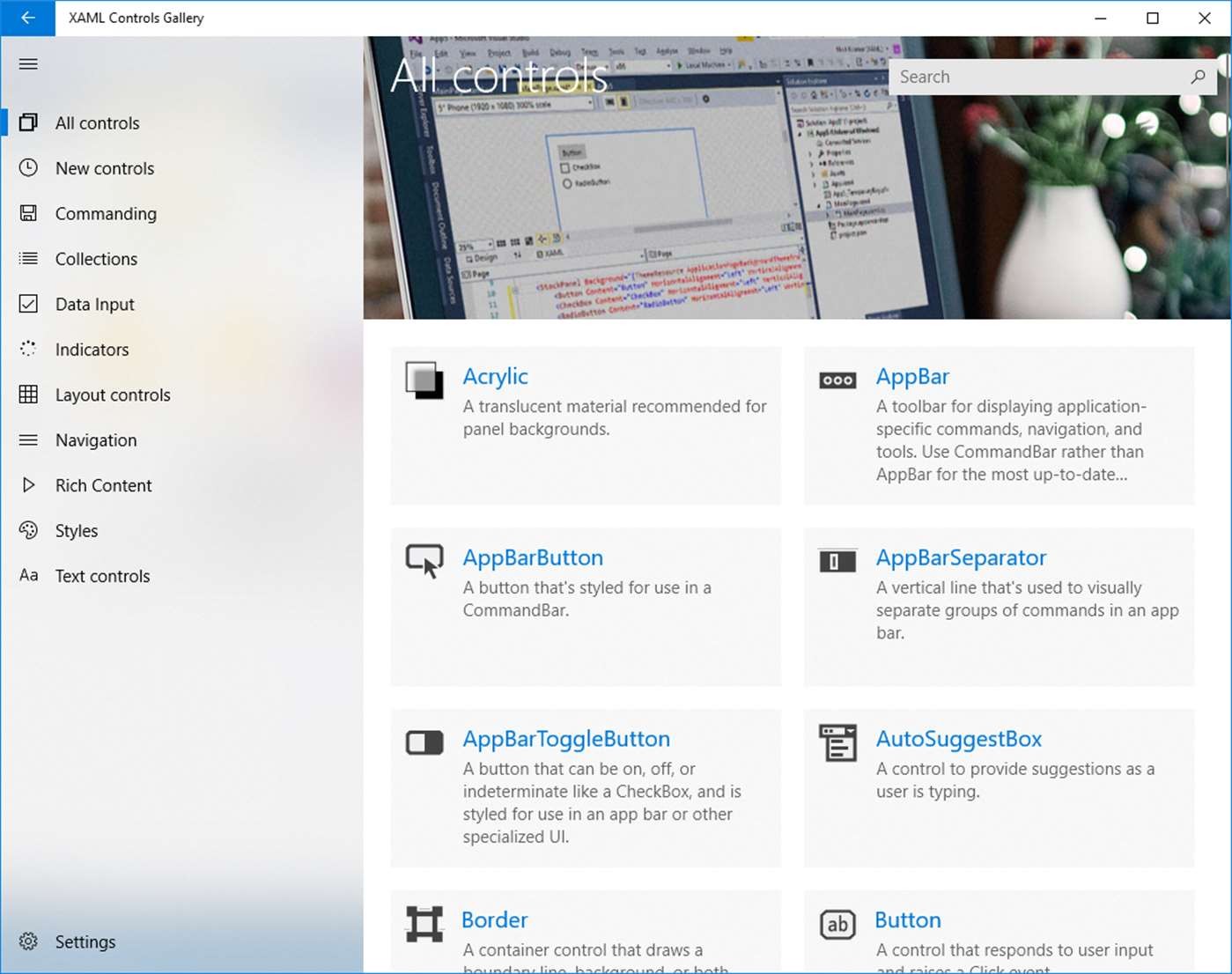Click 'A translucent material recommended' description
The height and width of the screenshot is (974, 1232).
click(x=615, y=417)
